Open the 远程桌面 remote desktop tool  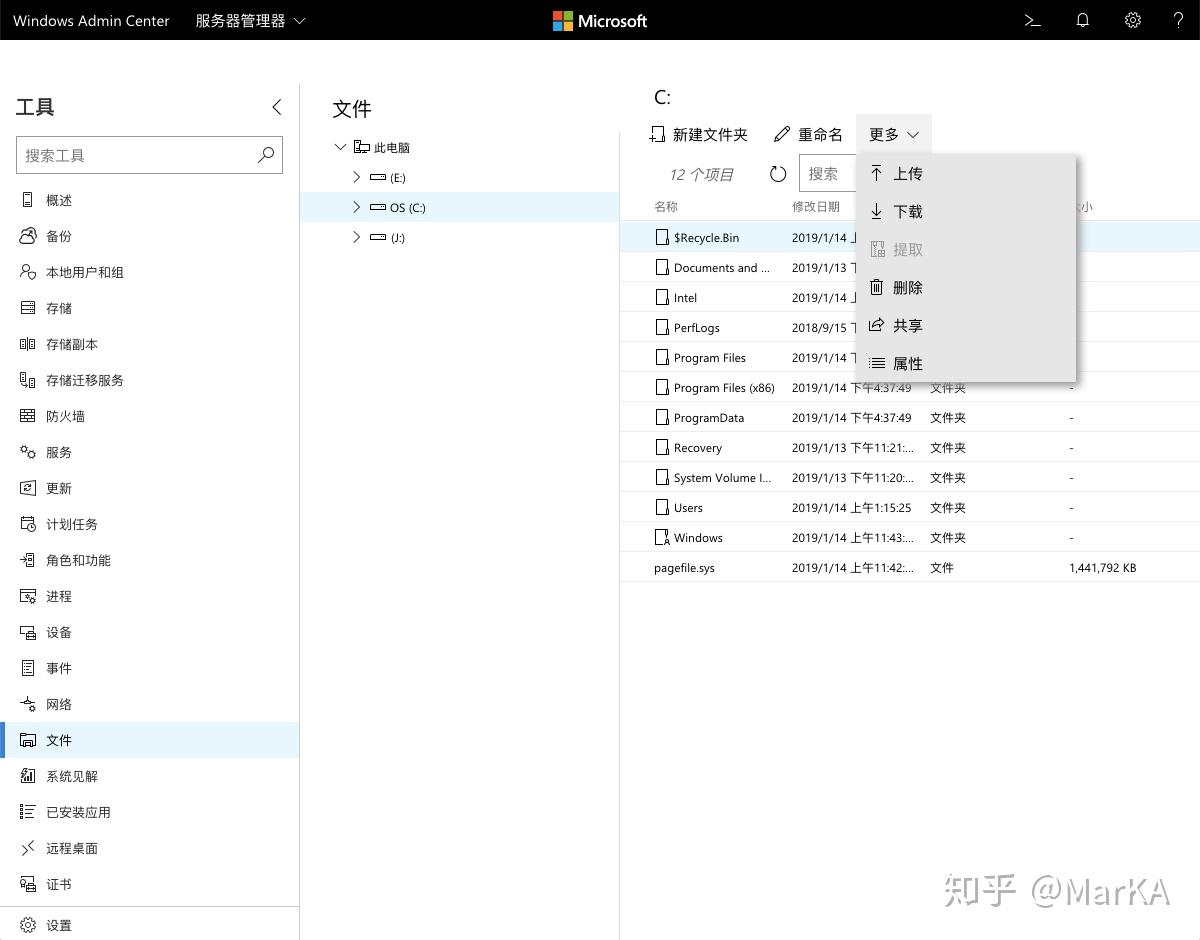[x=149, y=848]
